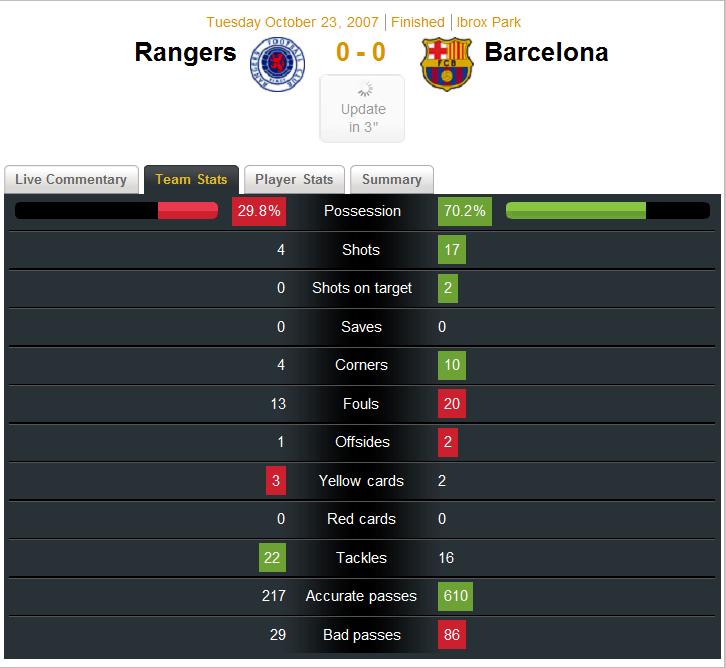Click the Rangers club crest icon
The height and width of the screenshot is (668, 726).
(282, 62)
